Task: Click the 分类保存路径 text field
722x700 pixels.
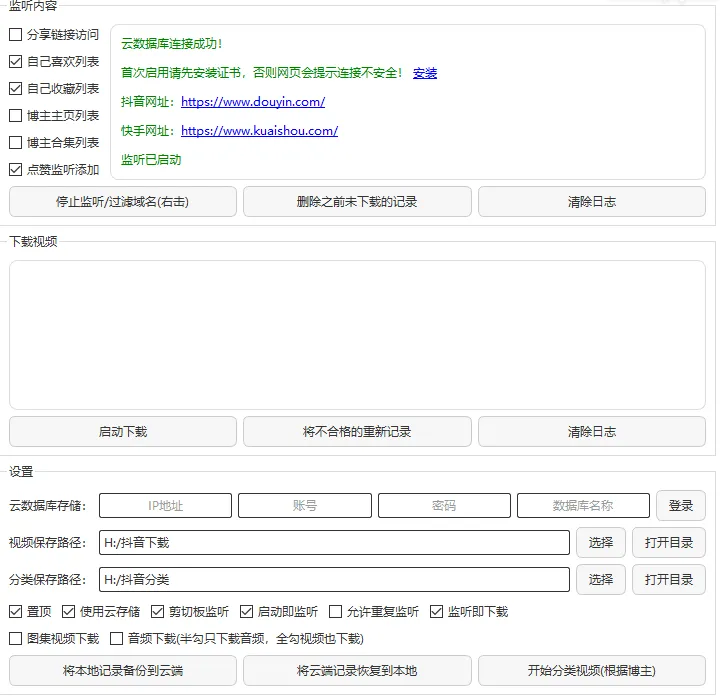Action: coord(334,579)
